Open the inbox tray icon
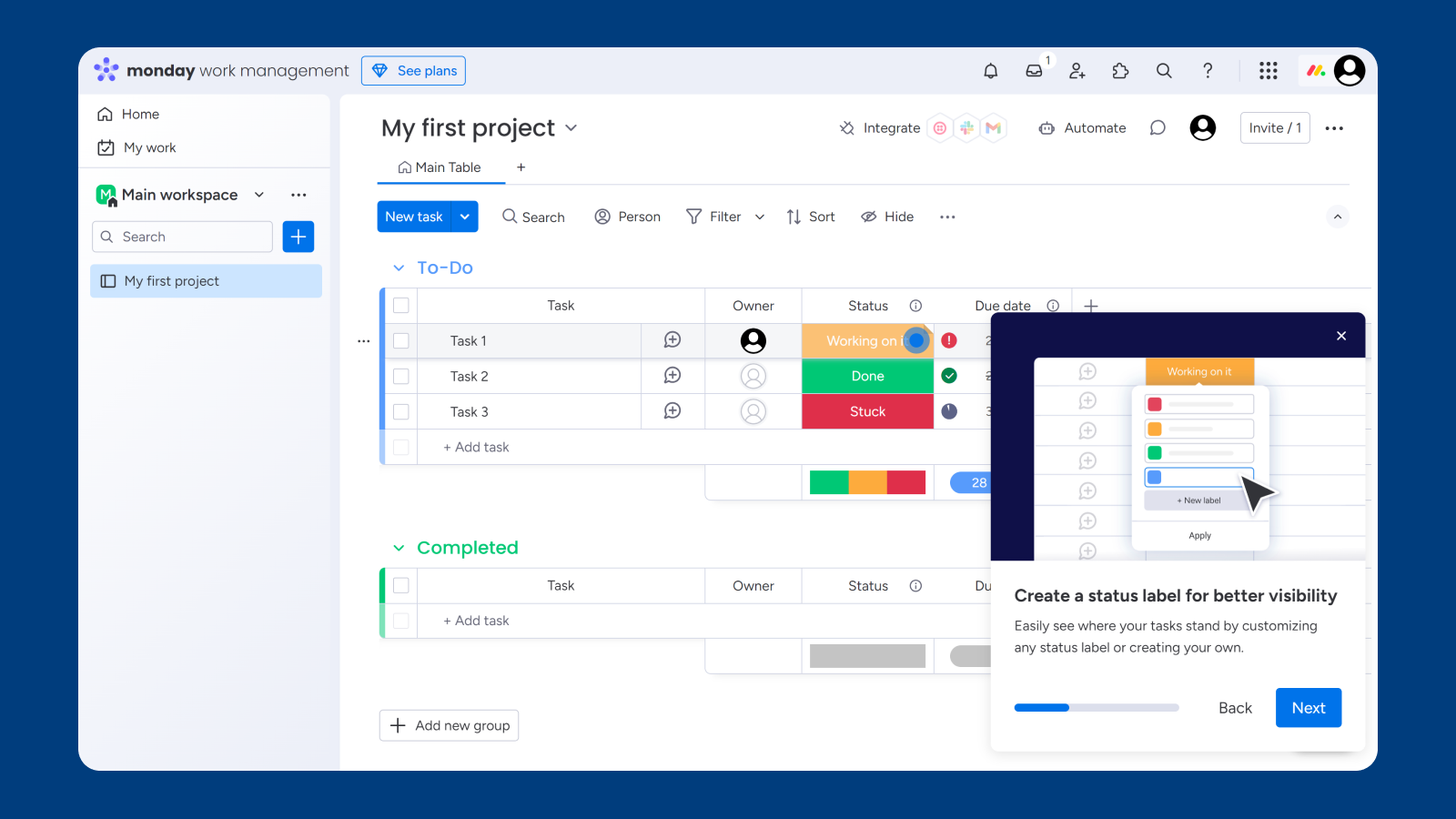 (1034, 71)
